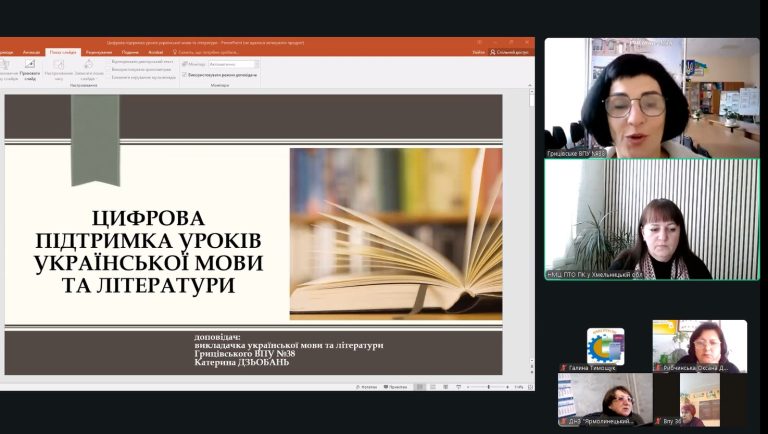Click the next slide arrow near the scrollbar

pos(532,372)
